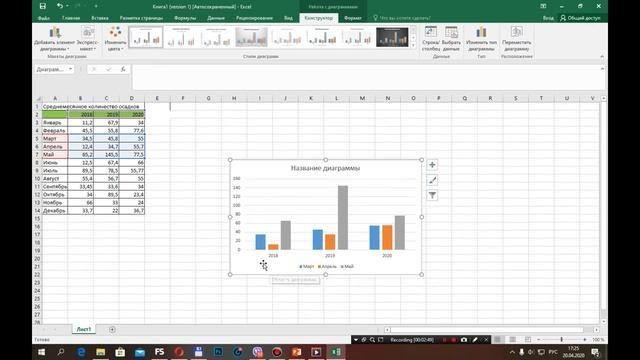Show hidden system tray icons chevron
Image resolution: width=640 pixels, height=360 pixels.
point(512,352)
